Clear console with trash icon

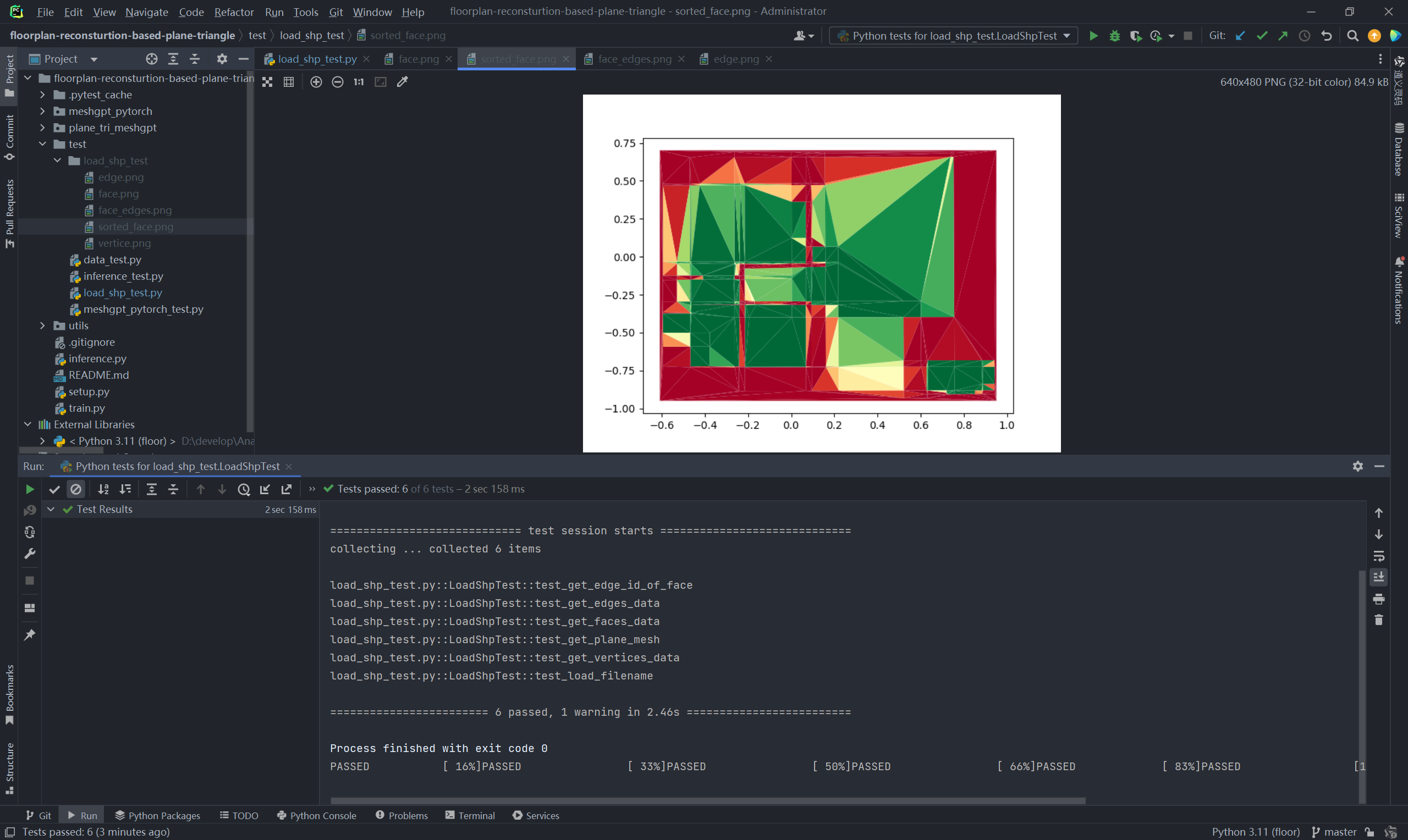click(1378, 620)
